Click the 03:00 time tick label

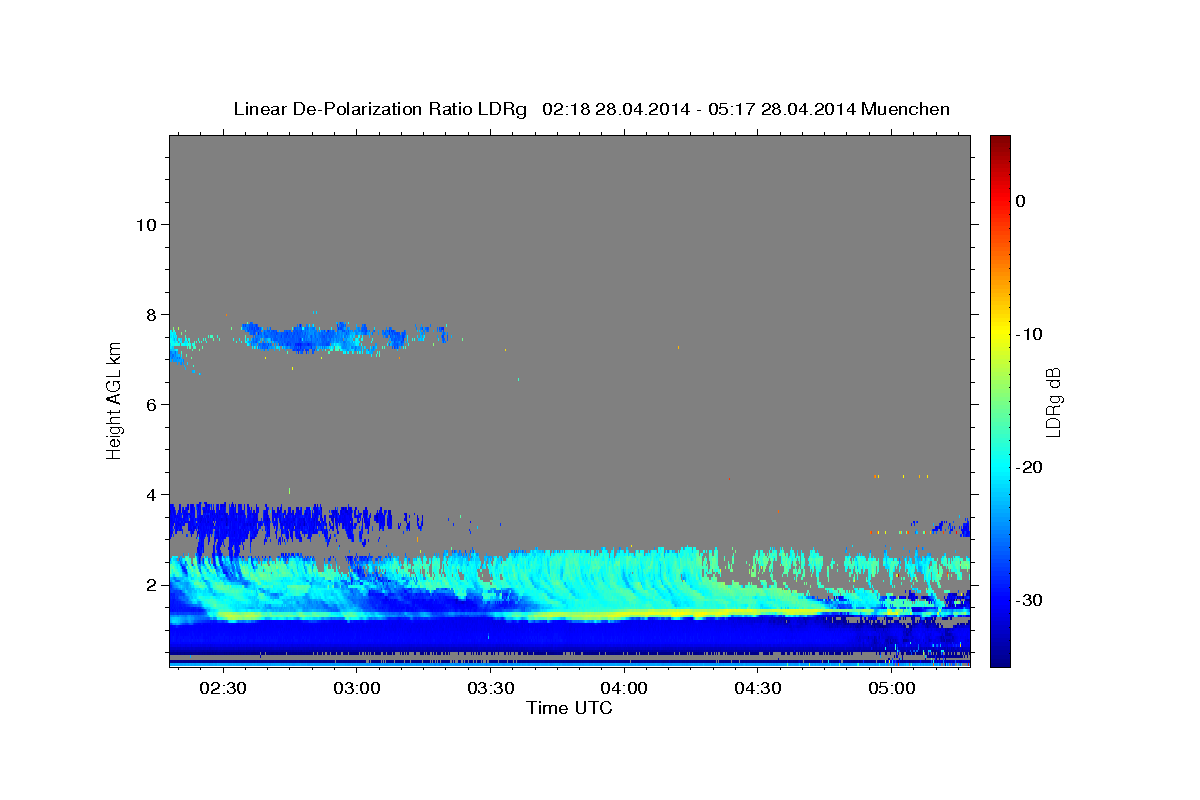click(x=357, y=688)
